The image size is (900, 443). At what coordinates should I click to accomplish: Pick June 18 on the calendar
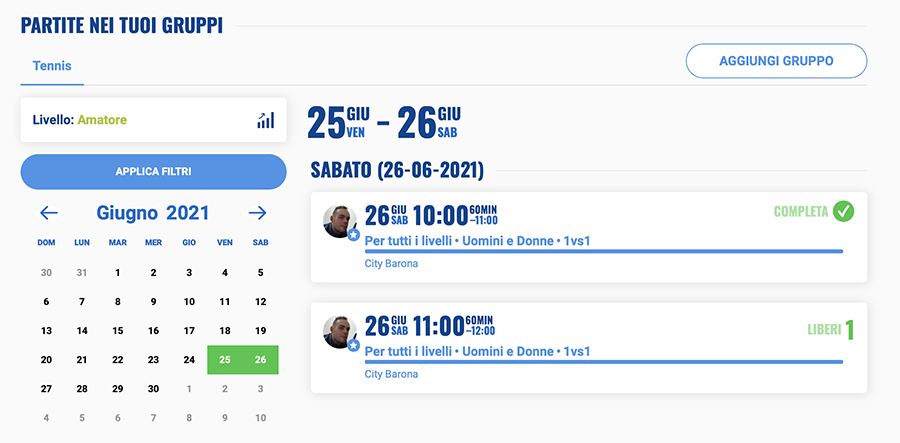tap(225, 331)
